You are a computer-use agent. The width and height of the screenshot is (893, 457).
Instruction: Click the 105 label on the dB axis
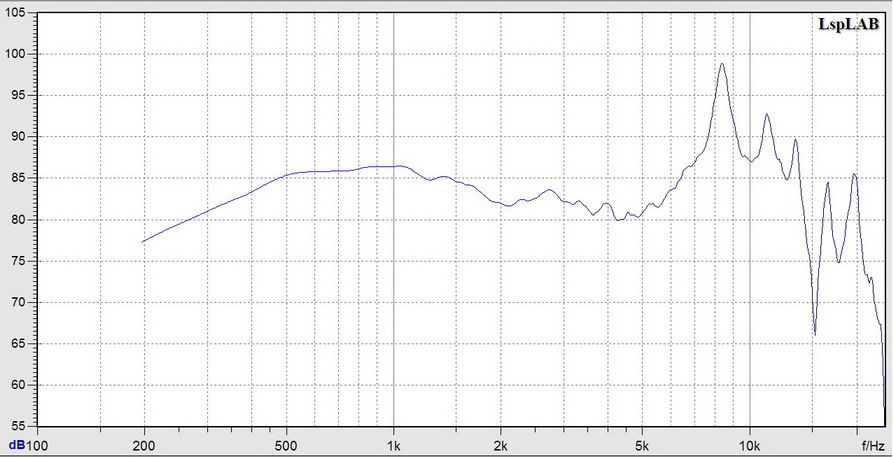[15, 13]
